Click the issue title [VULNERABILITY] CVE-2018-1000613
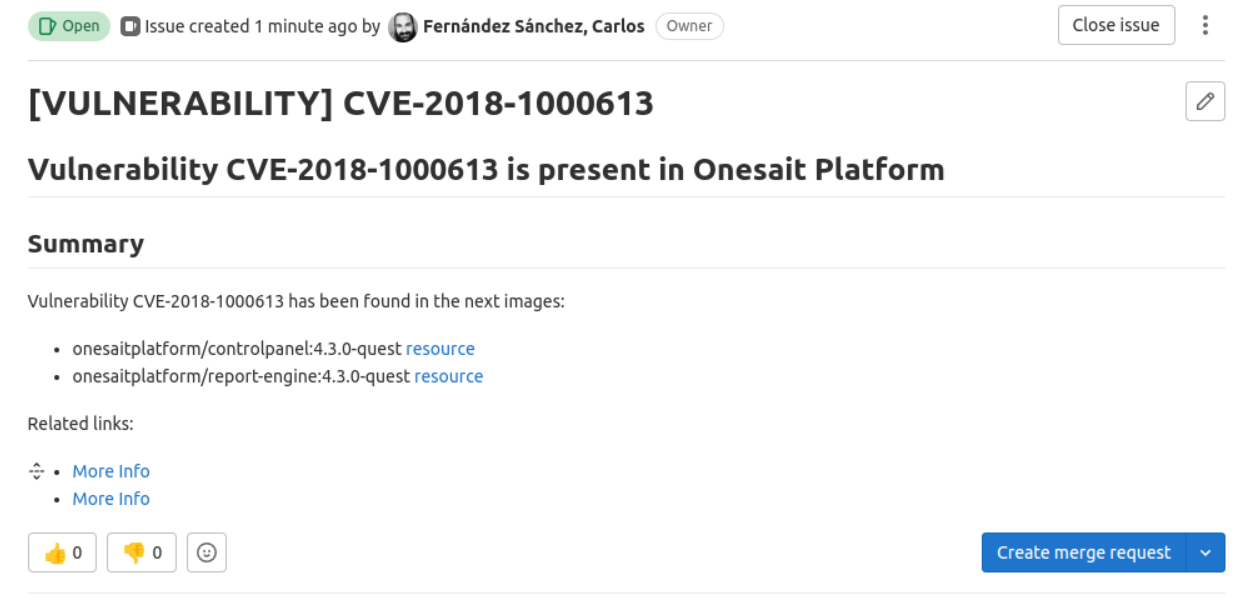1247x608 pixels. [x=341, y=103]
